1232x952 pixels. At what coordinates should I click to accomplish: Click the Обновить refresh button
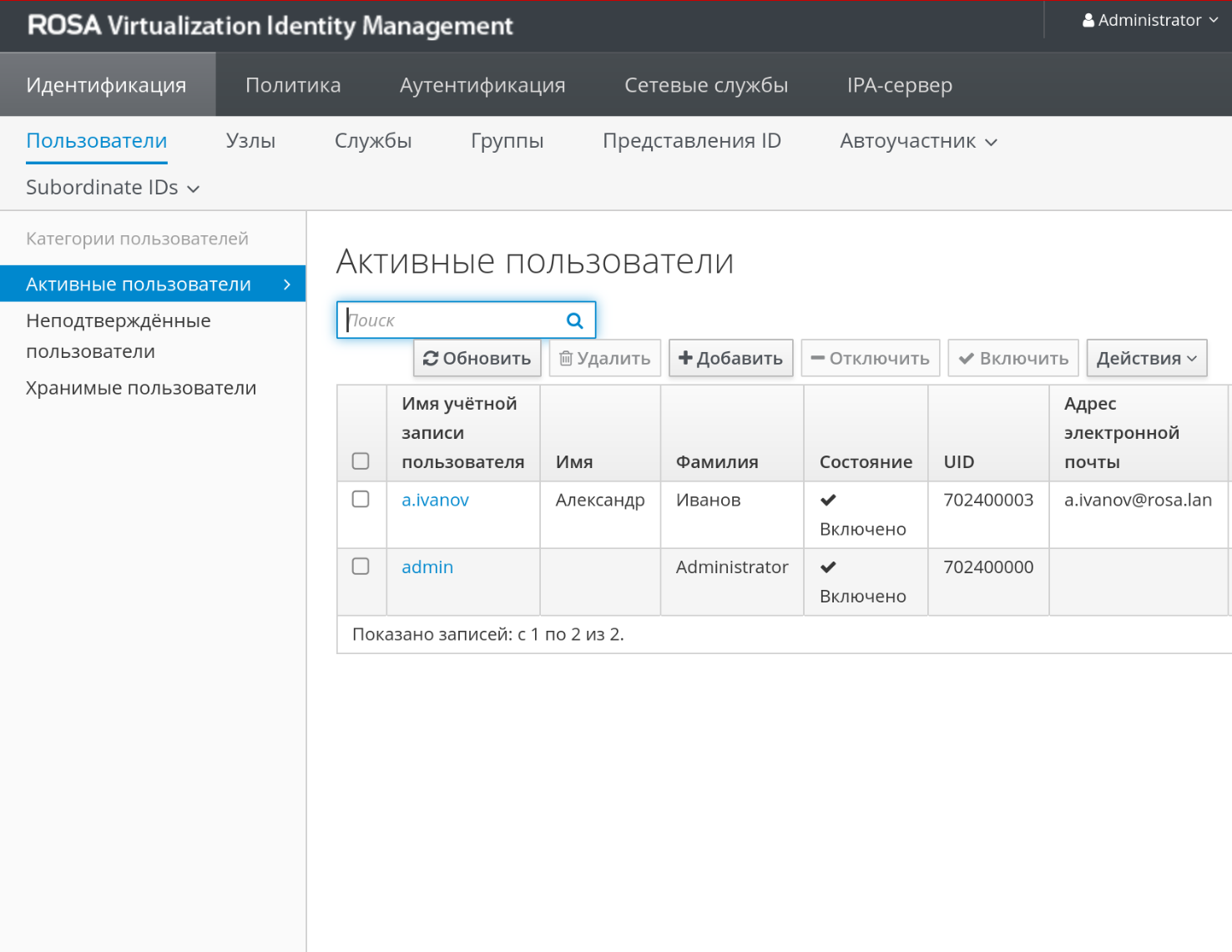click(477, 358)
